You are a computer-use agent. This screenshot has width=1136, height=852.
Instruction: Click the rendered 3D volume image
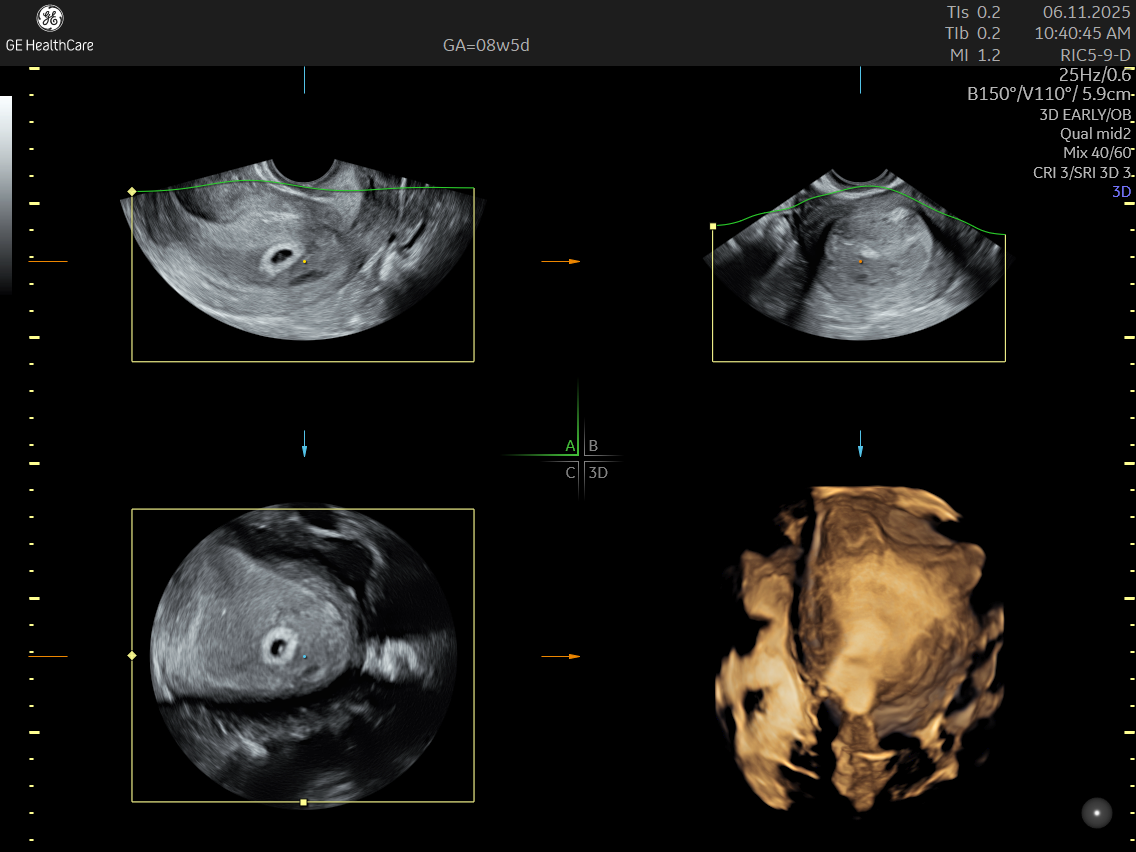click(860, 640)
